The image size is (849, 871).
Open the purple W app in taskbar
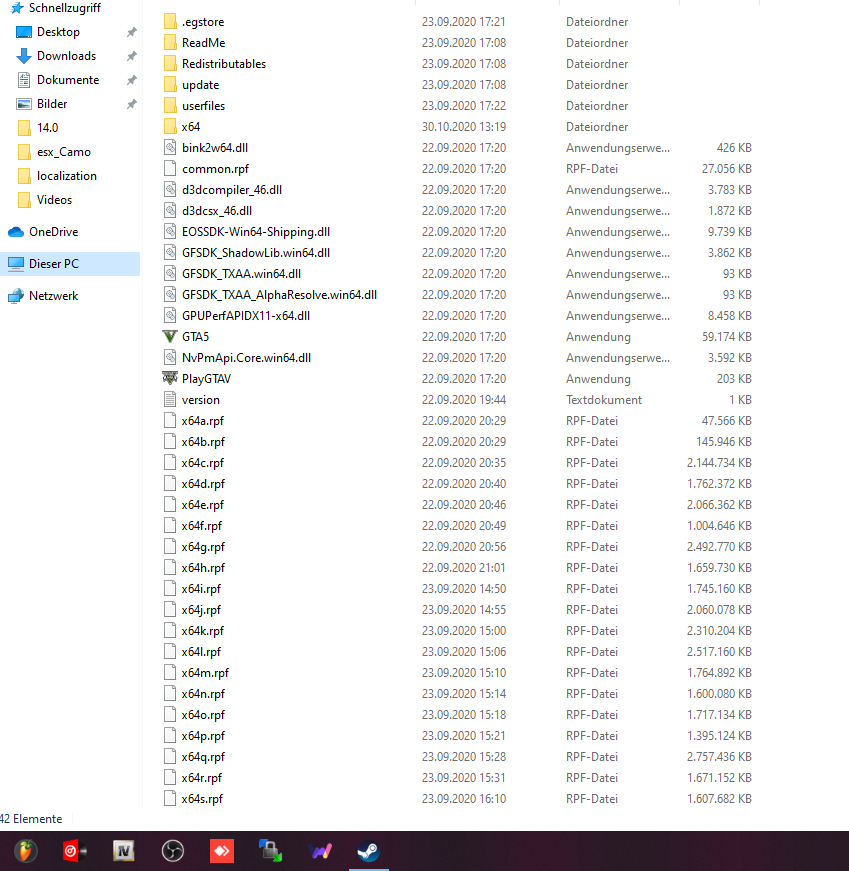(320, 851)
